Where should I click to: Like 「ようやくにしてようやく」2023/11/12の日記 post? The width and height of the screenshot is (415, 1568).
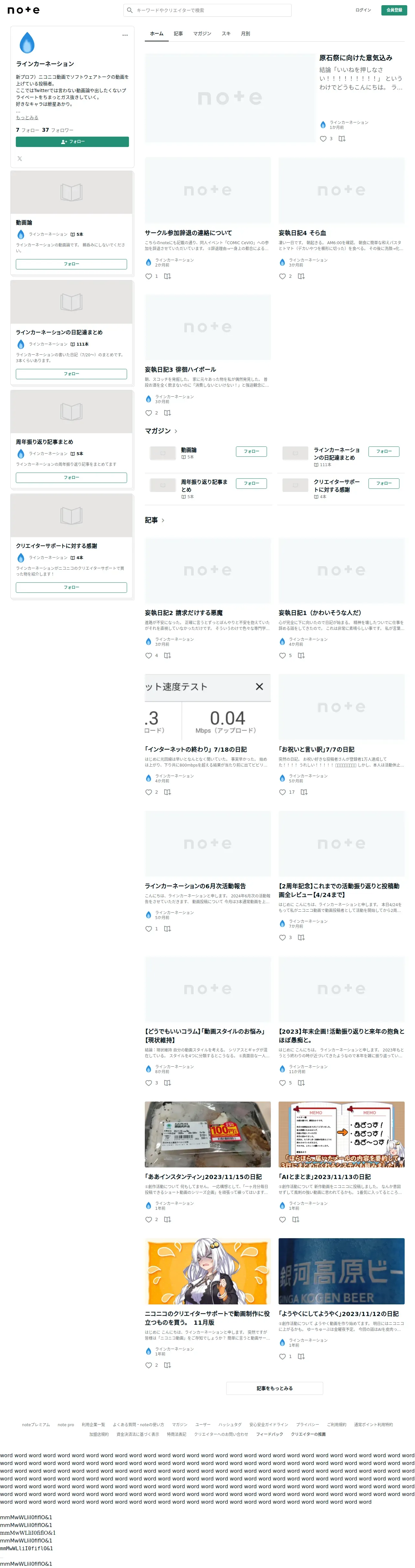(282, 1356)
